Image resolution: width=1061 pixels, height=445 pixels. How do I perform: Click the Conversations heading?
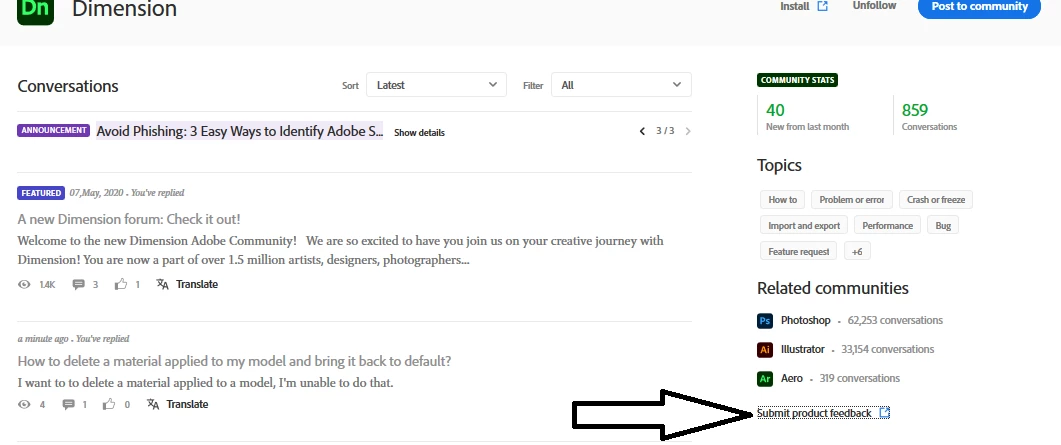(x=68, y=87)
